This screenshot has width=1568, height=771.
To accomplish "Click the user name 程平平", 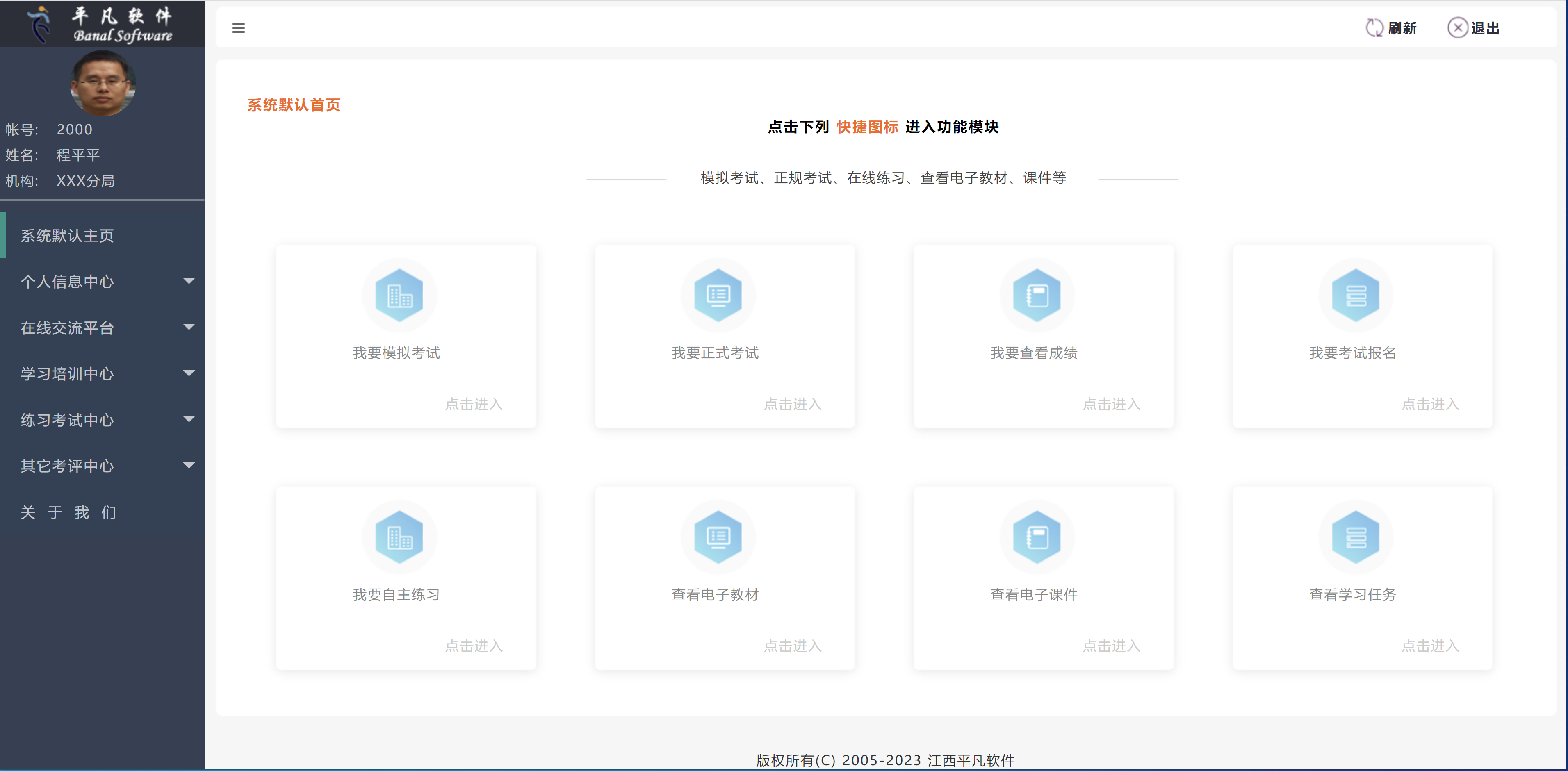I will (78, 155).
